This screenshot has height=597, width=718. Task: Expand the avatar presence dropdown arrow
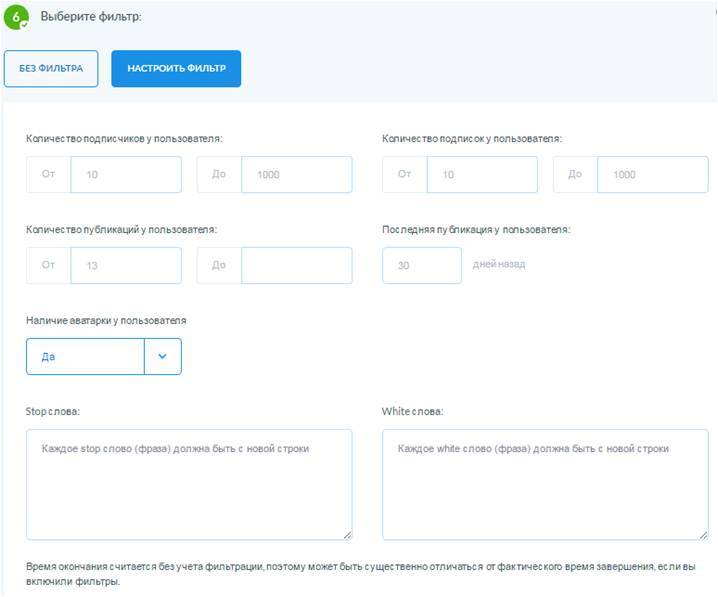(163, 357)
